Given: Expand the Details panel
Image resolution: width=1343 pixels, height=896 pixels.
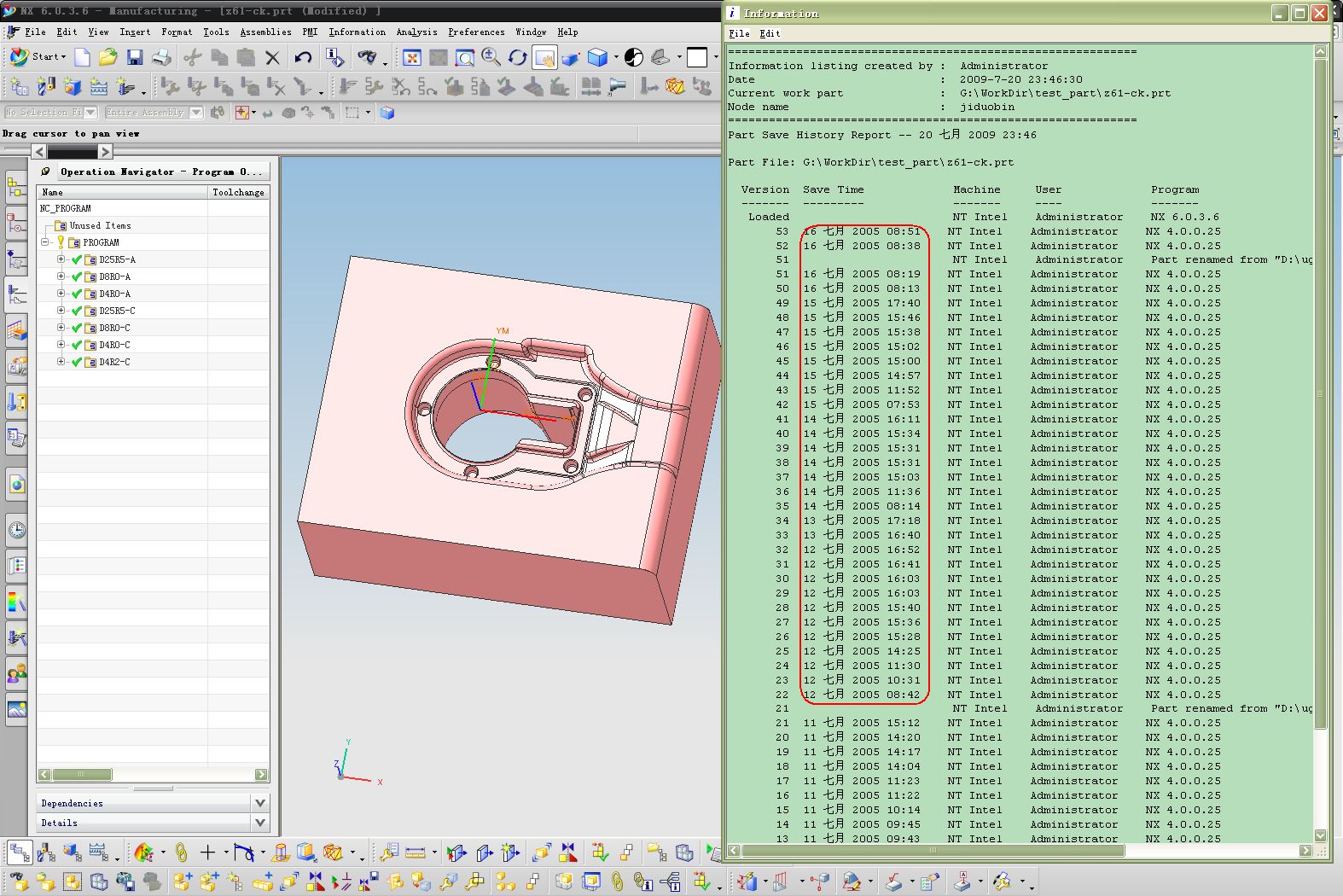Looking at the screenshot, I should 260,823.
